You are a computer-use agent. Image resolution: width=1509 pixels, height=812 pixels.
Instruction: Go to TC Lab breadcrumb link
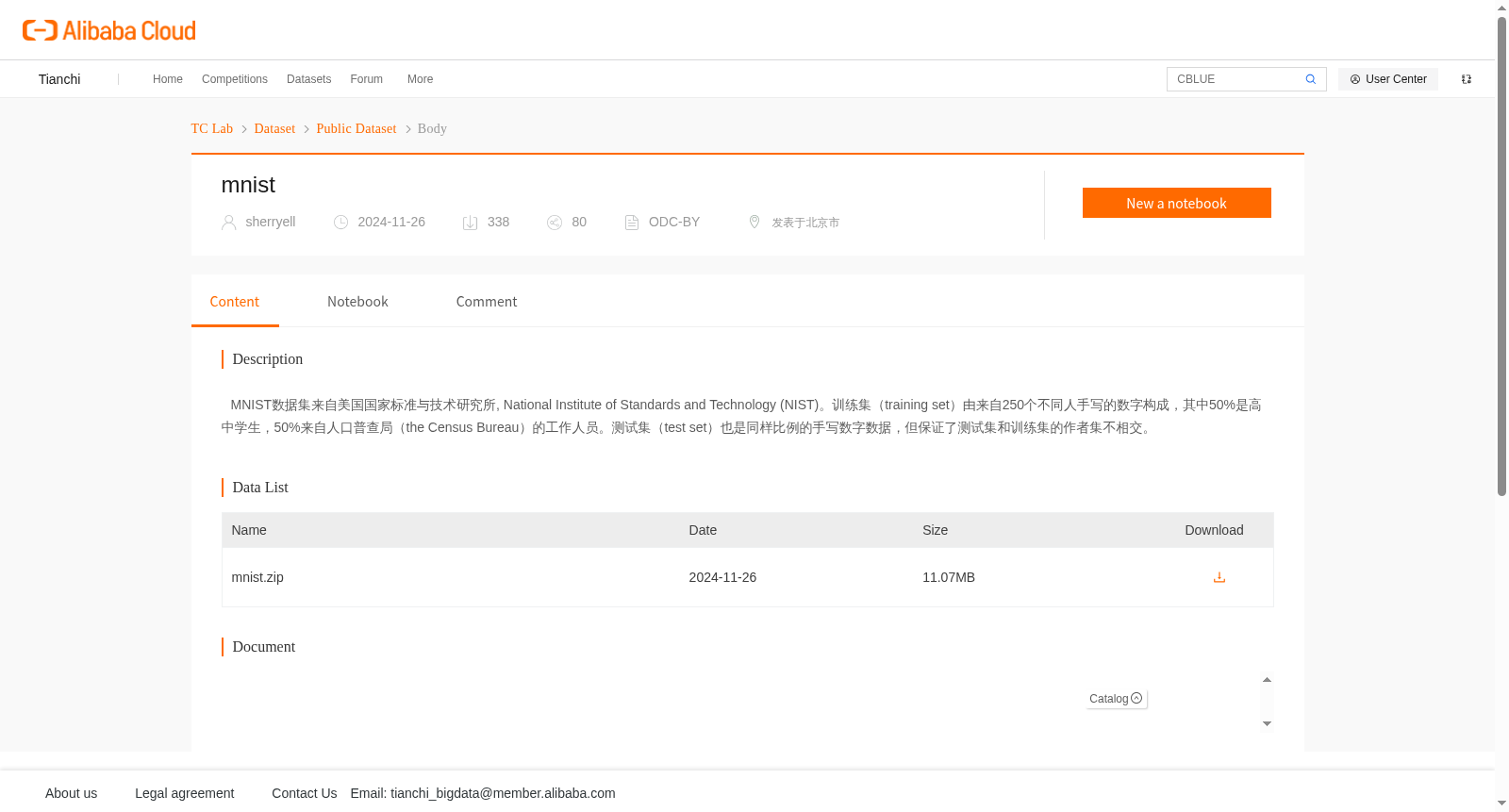point(212,128)
